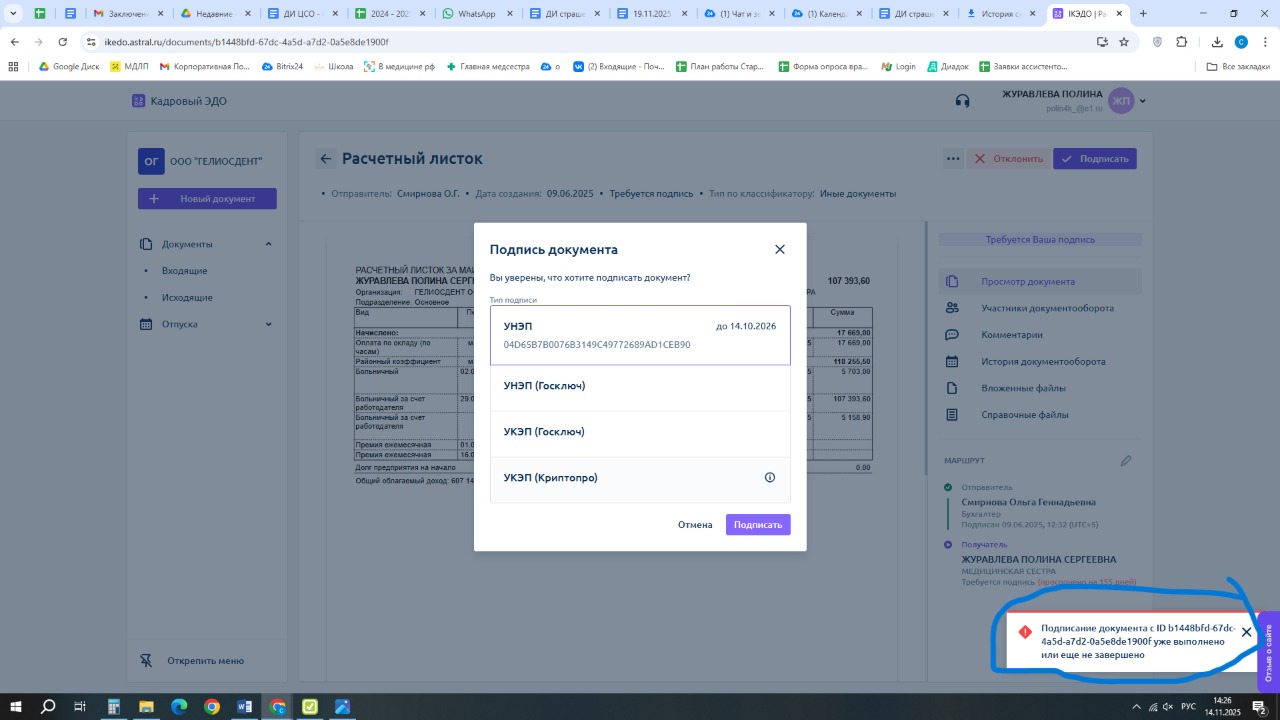Image resolution: width=1280 pixels, height=720 pixels.
Task: Expand the user profile dropdown arrow
Action: tap(1143, 101)
